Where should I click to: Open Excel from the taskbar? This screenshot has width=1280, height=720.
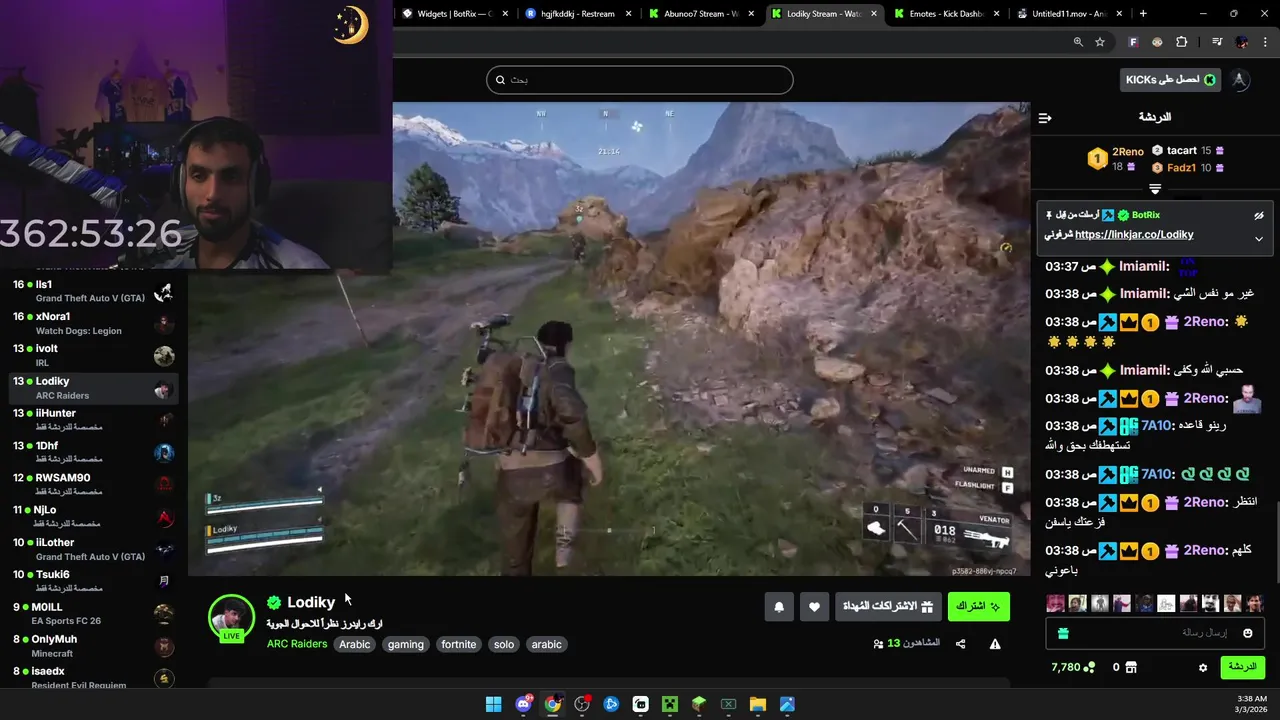pos(729,704)
